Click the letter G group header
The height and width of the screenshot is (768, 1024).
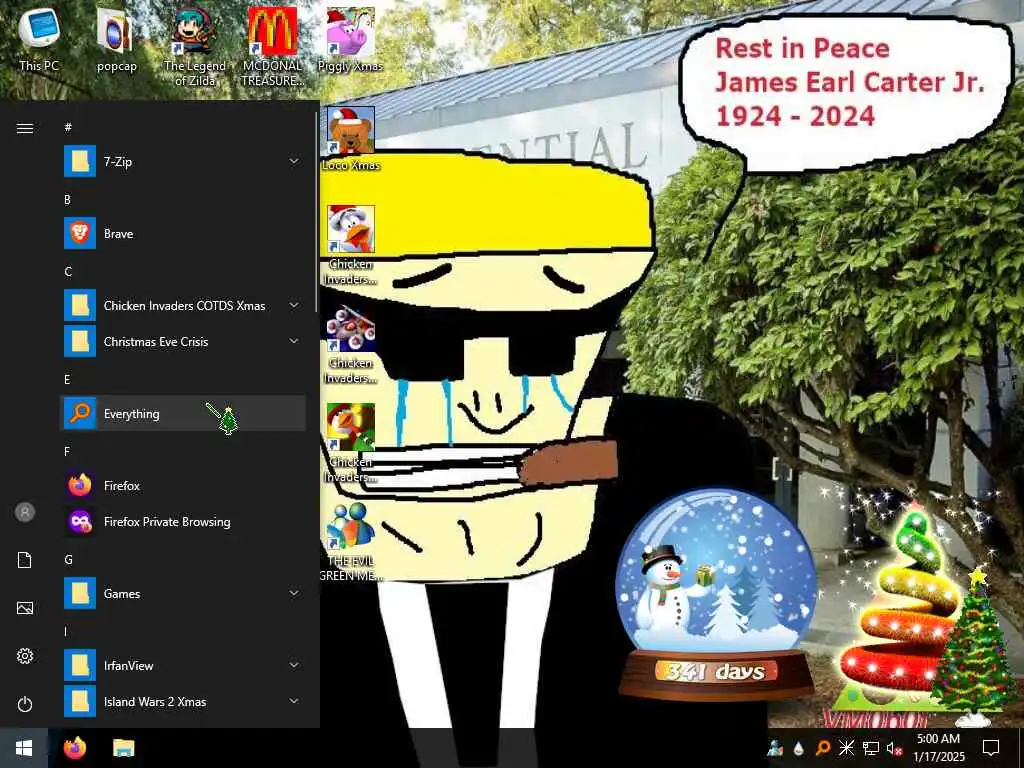(x=68, y=560)
